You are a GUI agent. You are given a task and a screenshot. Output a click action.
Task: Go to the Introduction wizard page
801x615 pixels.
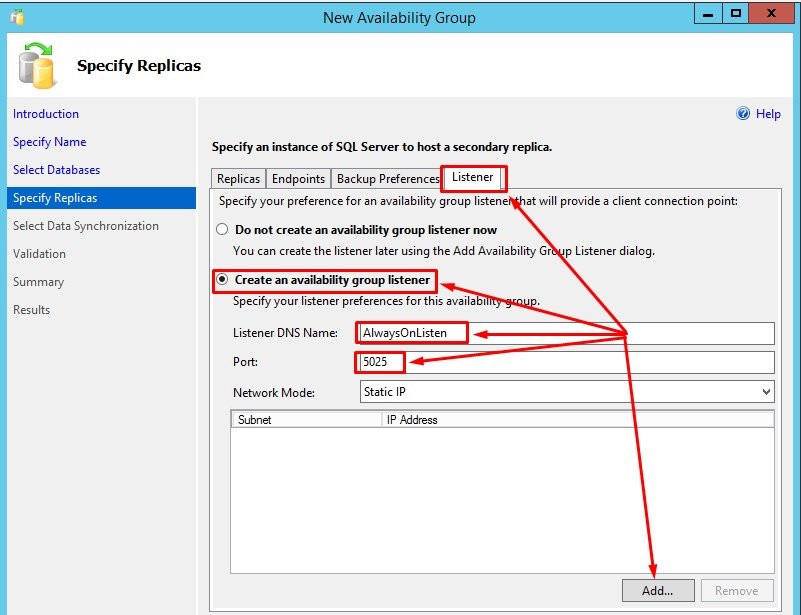coord(46,114)
